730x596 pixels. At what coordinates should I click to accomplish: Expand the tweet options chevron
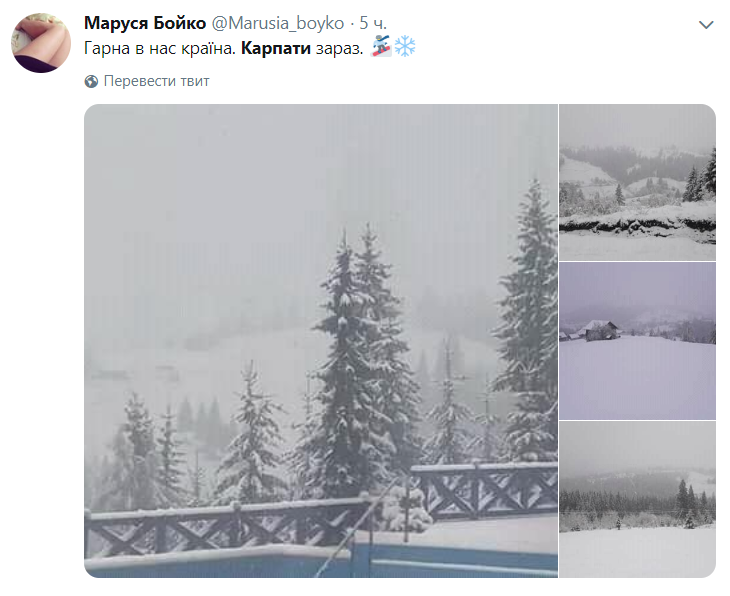pos(706,25)
